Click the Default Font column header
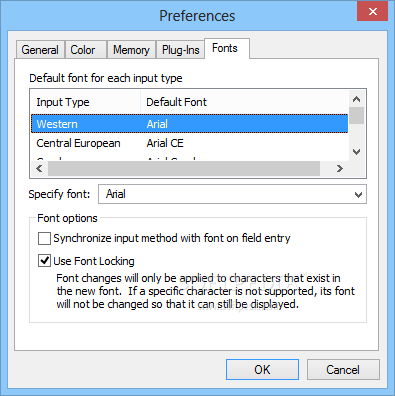The width and height of the screenshot is (395, 396). [245, 102]
